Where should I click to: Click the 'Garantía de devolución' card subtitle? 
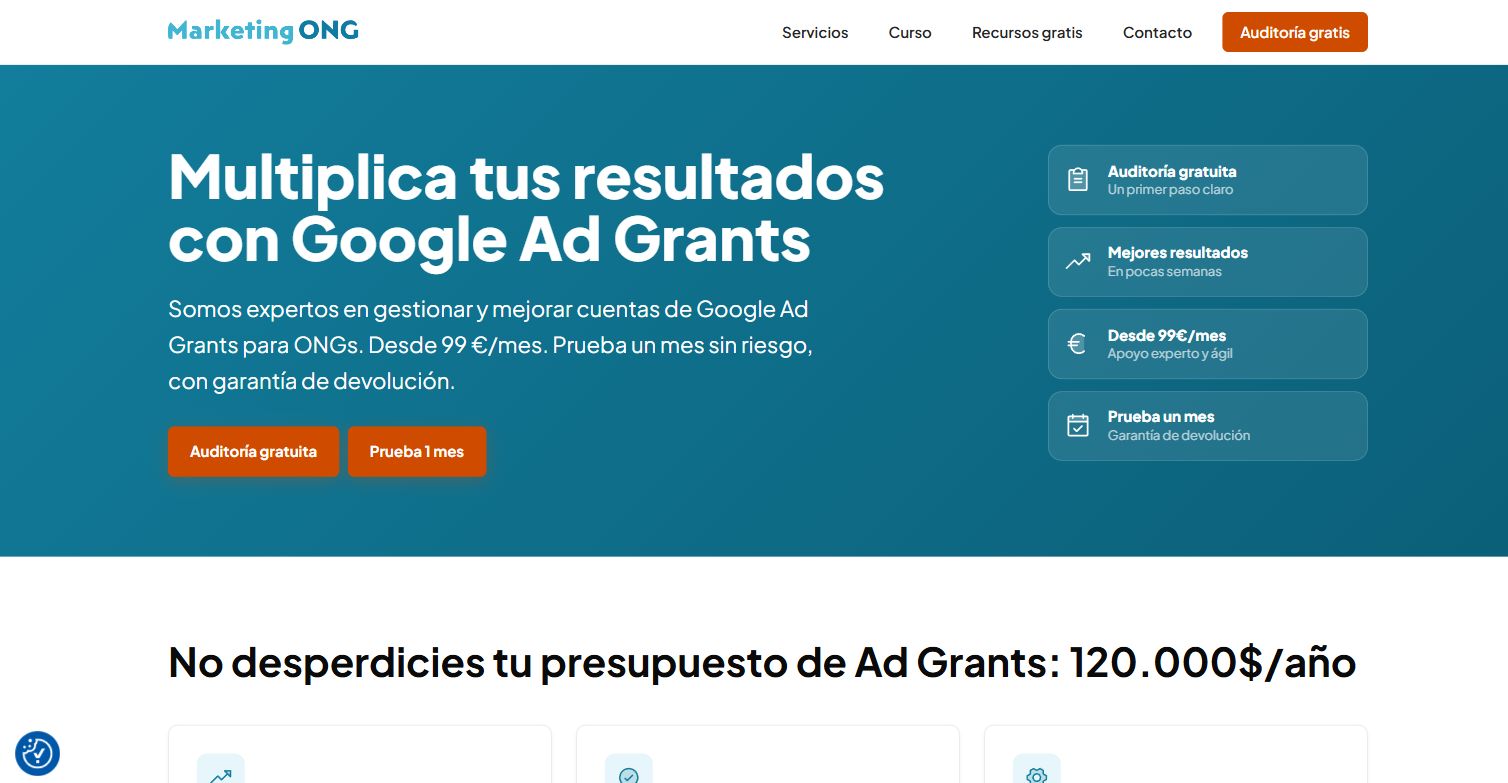(x=1179, y=436)
